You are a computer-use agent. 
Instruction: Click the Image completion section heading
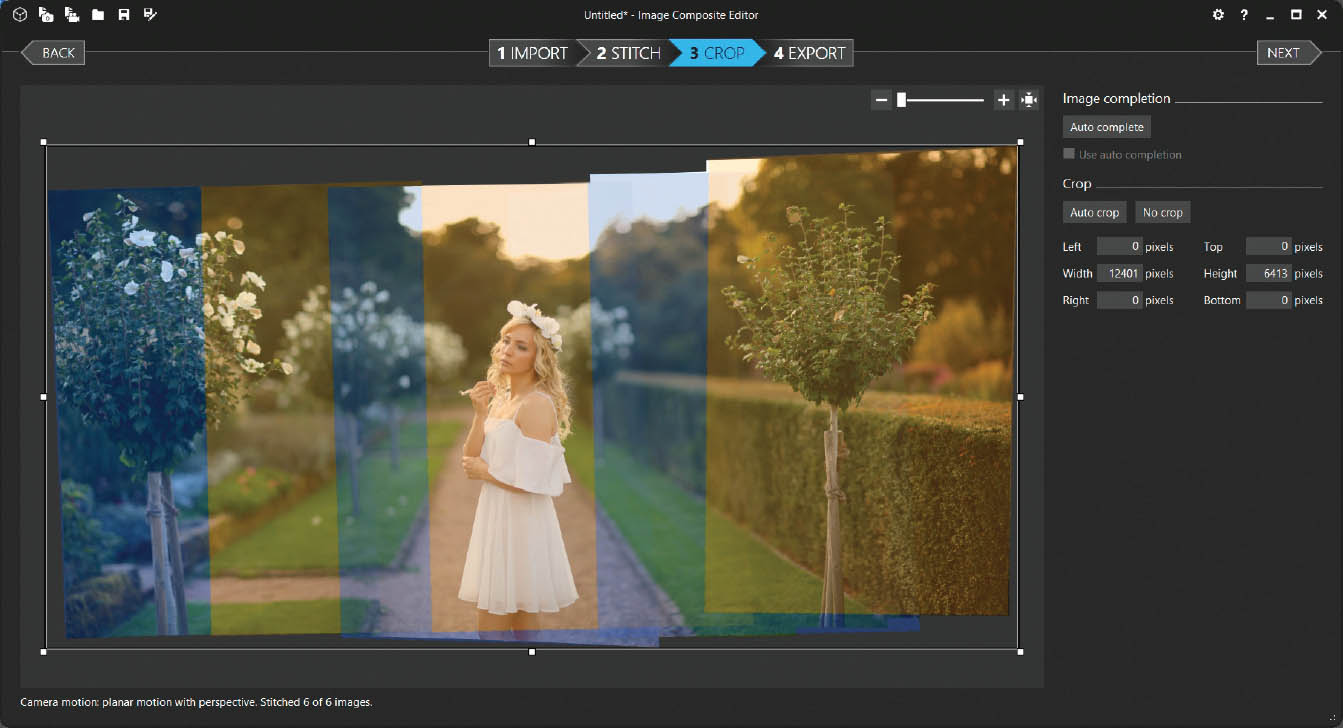coord(1116,98)
